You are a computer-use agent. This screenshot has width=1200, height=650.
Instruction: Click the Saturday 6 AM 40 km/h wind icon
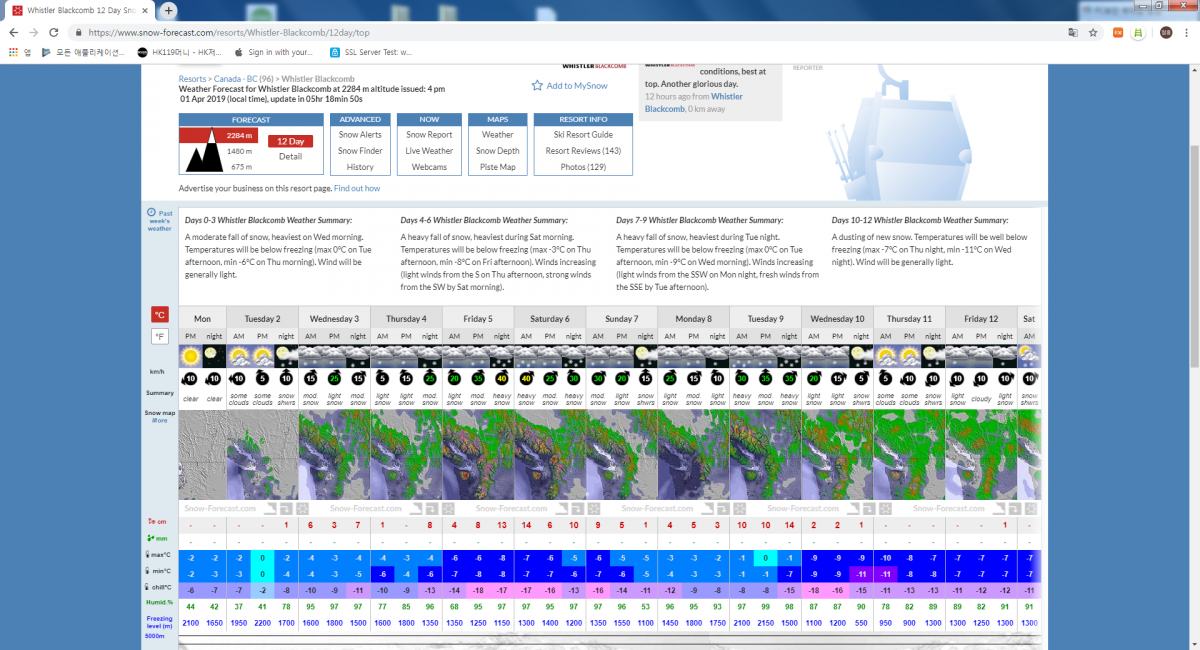click(x=526, y=379)
